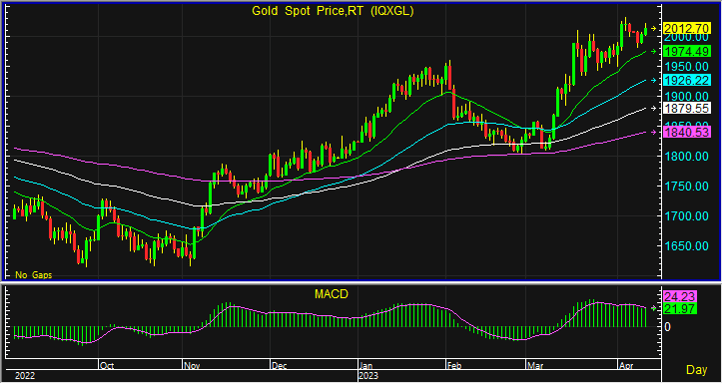Click the green arrow beside 1974.49
Viewport: 723px width, 384px height.
(x=653, y=52)
